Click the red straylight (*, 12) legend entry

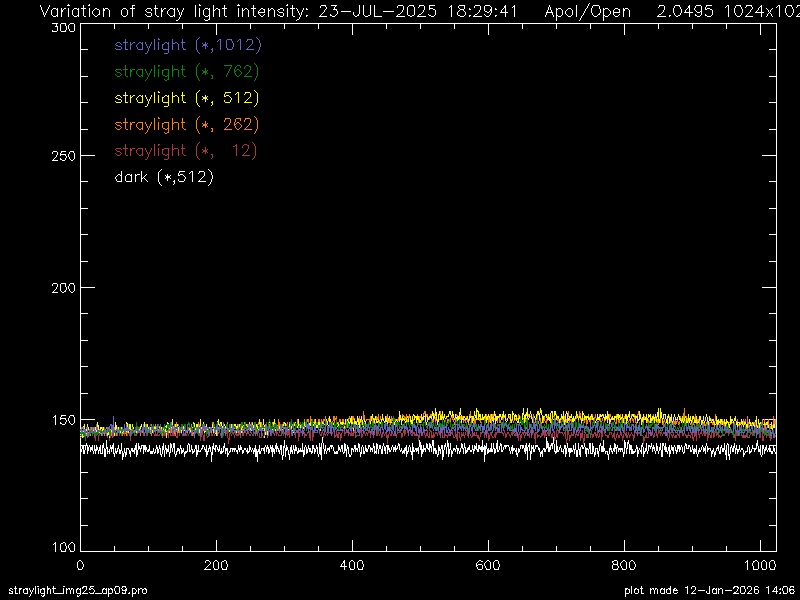(186, 150)
